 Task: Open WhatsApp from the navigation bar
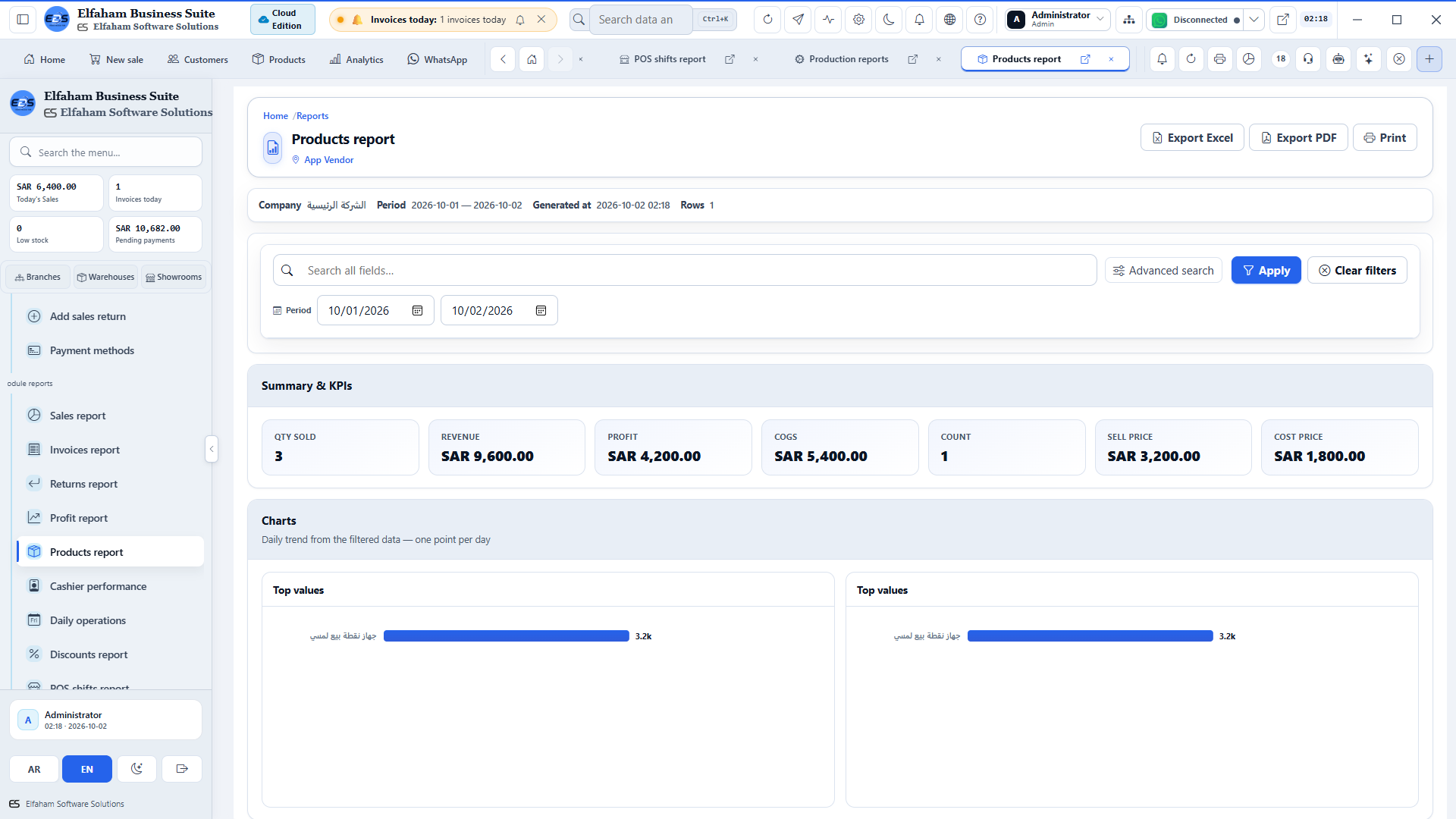click(438, 59)
